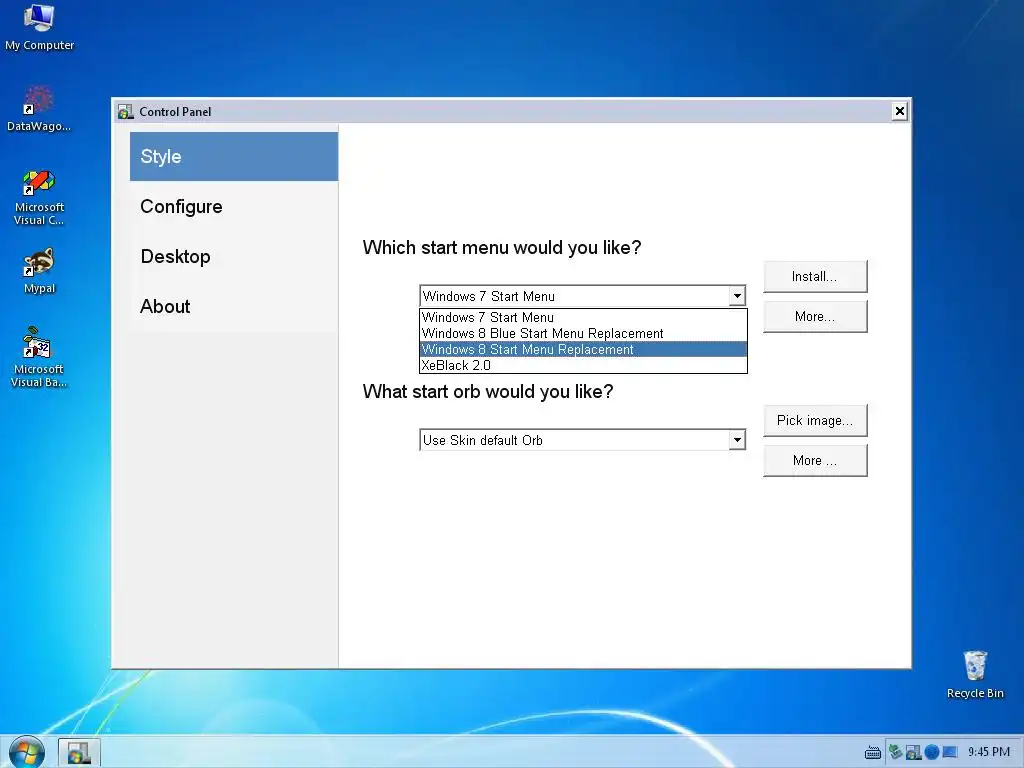Viewport: 1024px width, 768px height.
Task: Click the Windows Start orb
Action: tap(27, 752)
